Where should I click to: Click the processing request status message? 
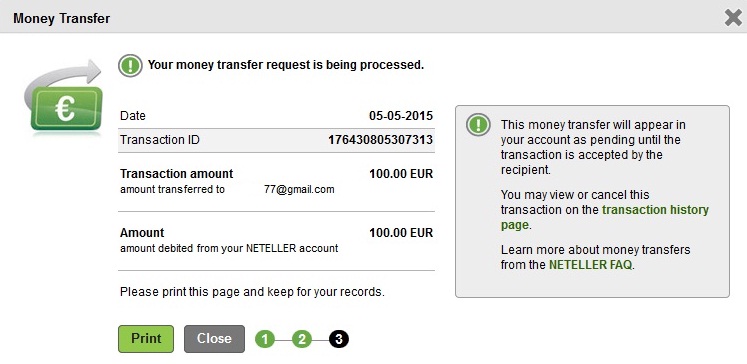click(x=286, y=65)
